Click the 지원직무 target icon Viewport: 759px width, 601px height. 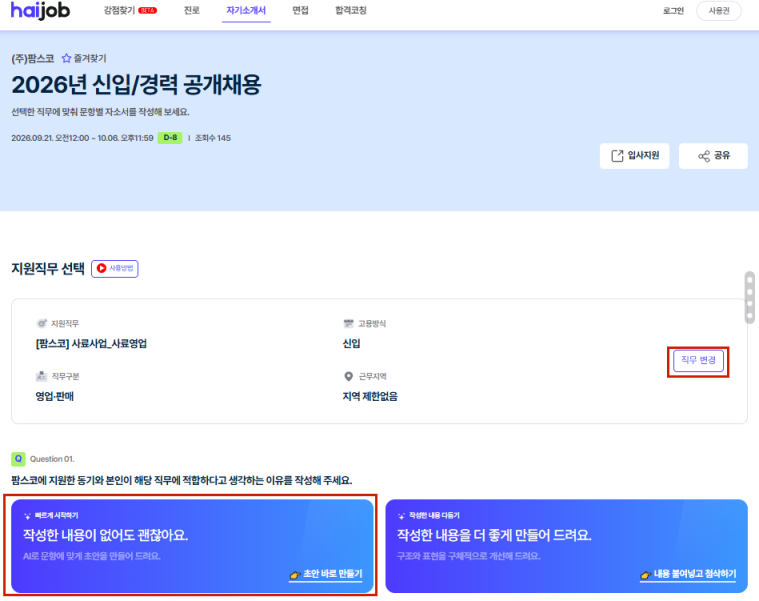pos(42,323)
